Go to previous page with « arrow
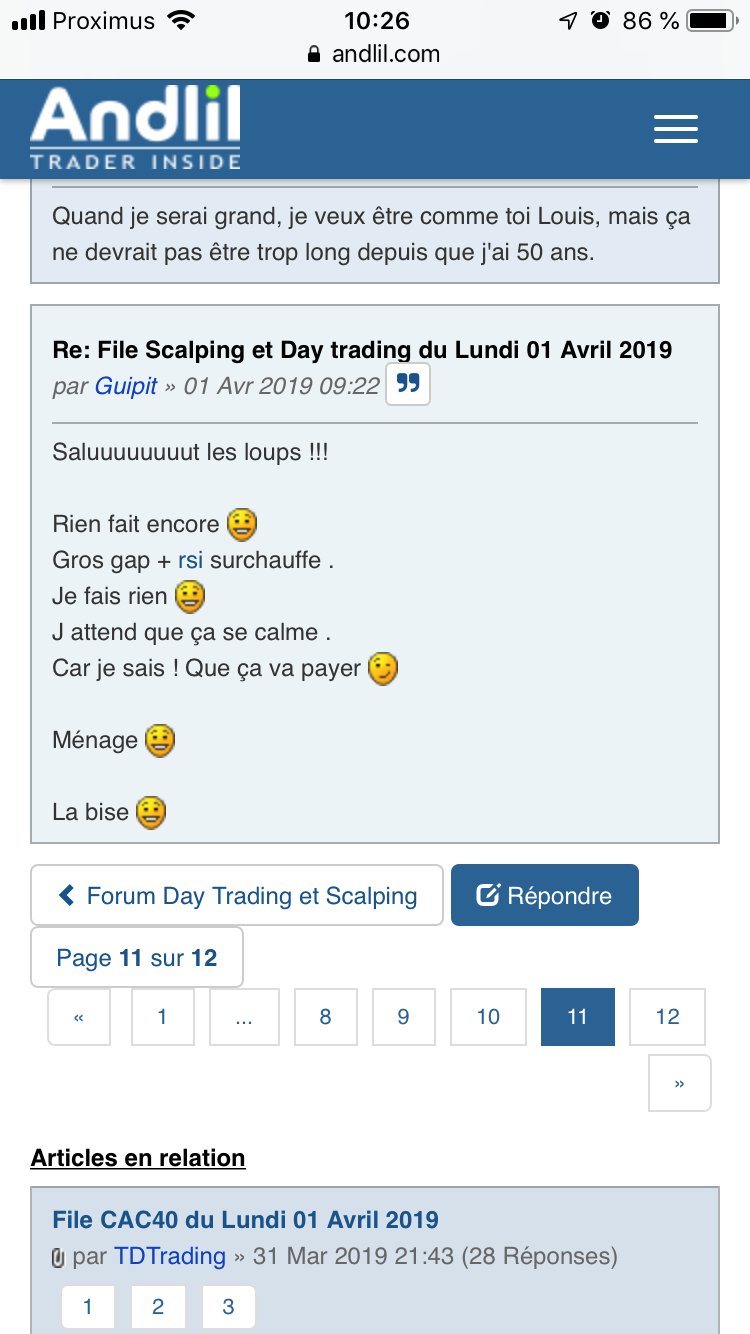750x1334 pixels. (79, 1017)
